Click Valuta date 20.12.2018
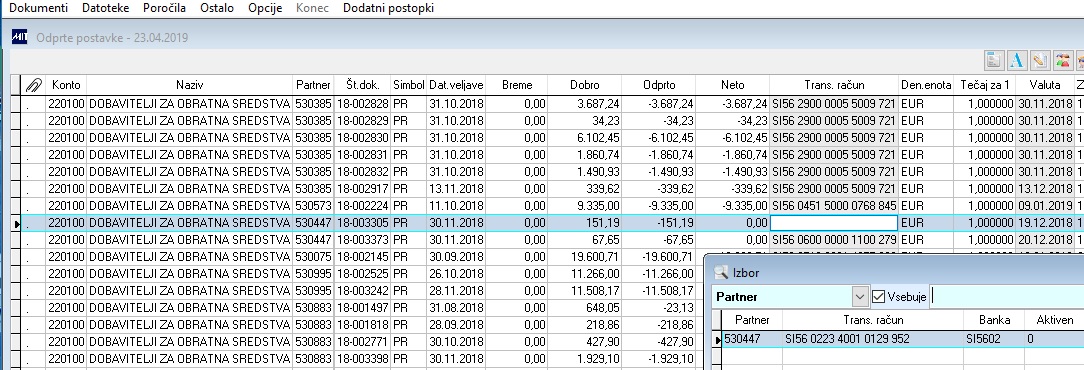Screen dimensions: 1084x370 pyautogui.click(x=1044, y=239)
